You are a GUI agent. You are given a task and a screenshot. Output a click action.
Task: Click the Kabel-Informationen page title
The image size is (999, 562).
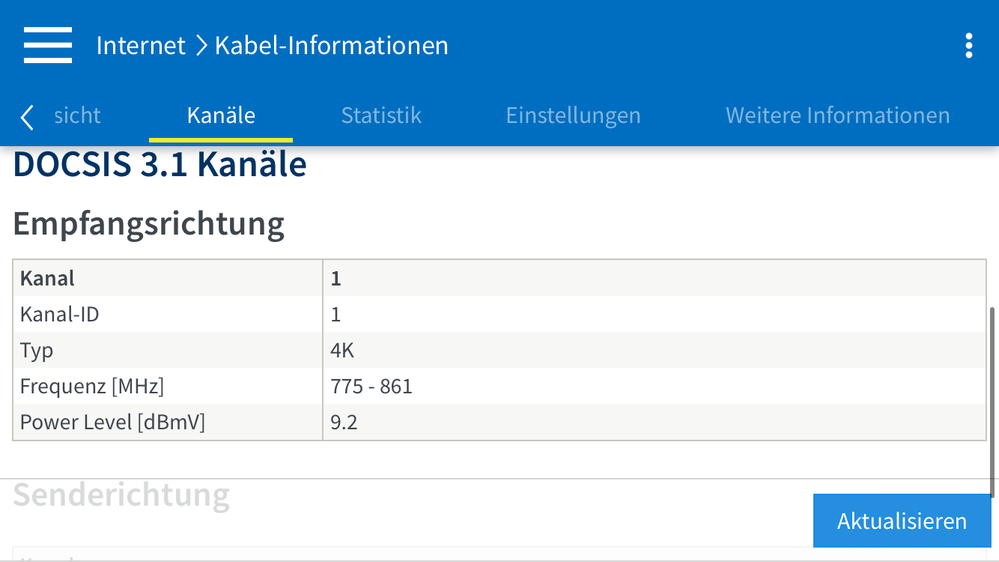[x=331, y=46]
